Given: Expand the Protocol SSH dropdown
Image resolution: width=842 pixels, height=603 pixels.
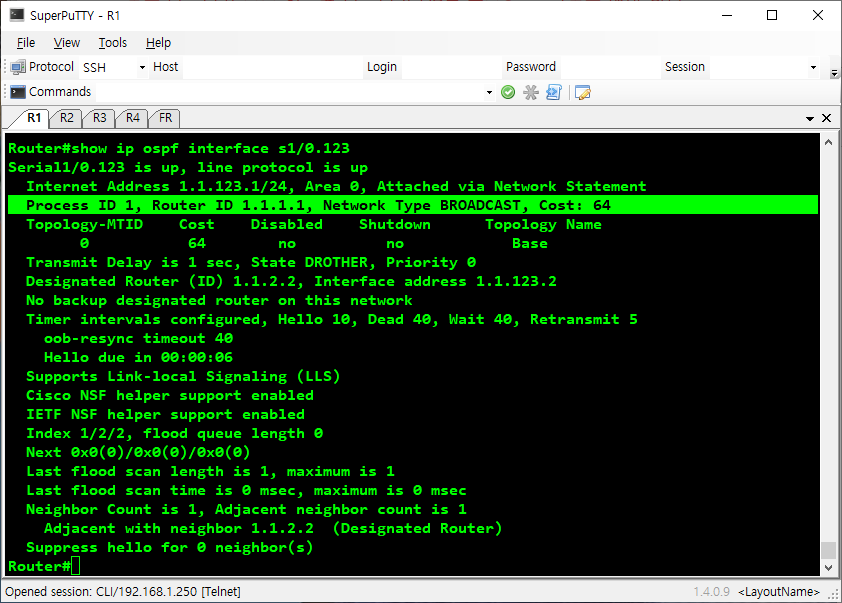Looking at the screenshot, I should [142, 68].
